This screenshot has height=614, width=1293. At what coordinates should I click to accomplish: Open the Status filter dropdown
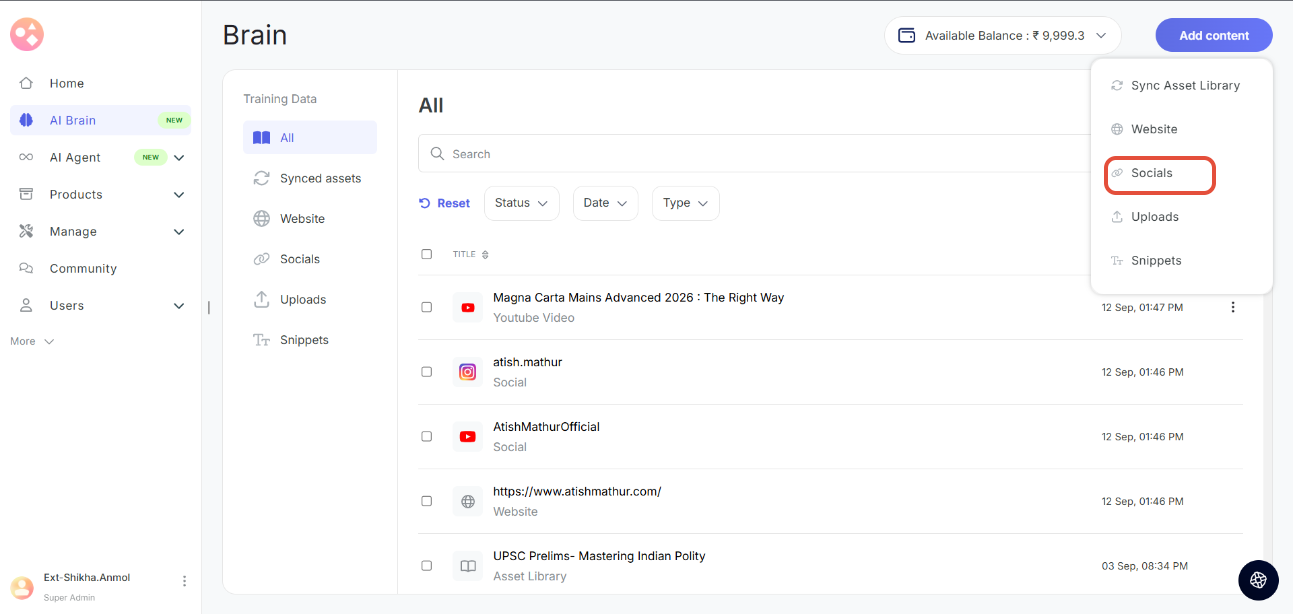coord(521,203)
